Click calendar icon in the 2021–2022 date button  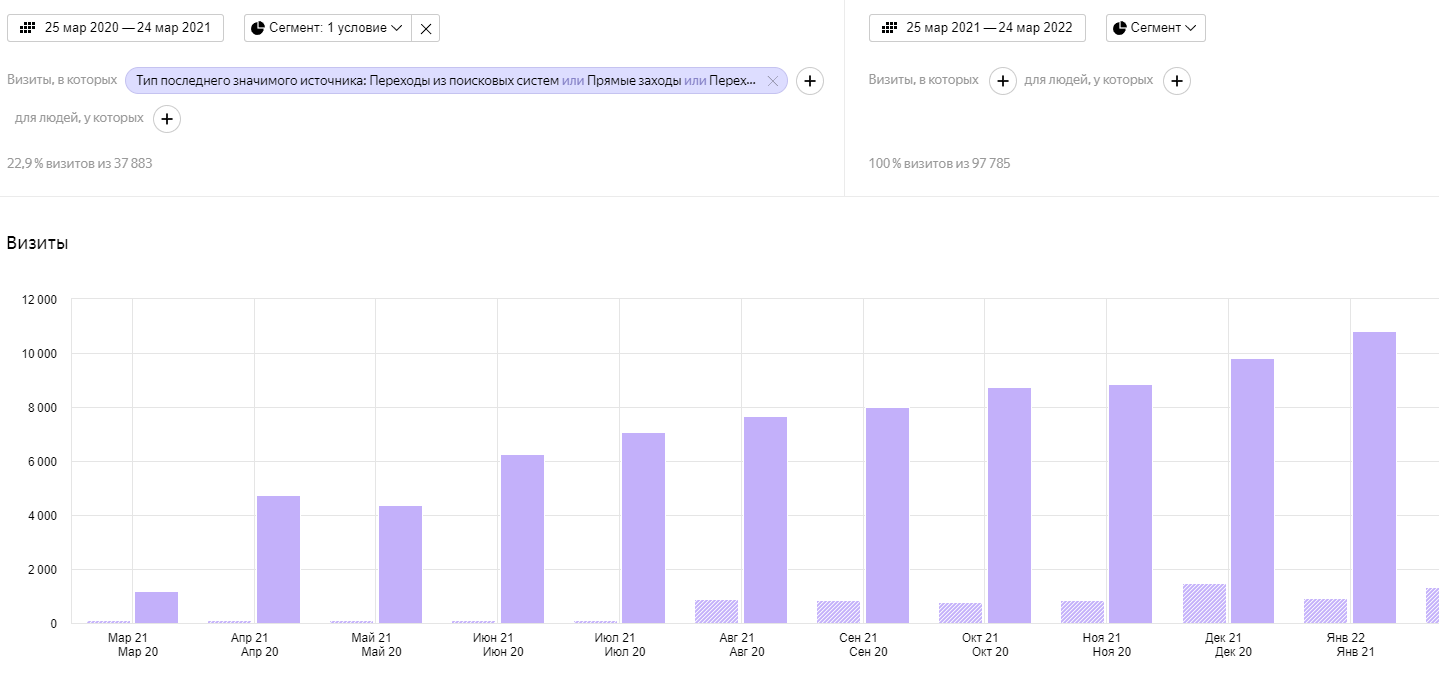[890, 28]
